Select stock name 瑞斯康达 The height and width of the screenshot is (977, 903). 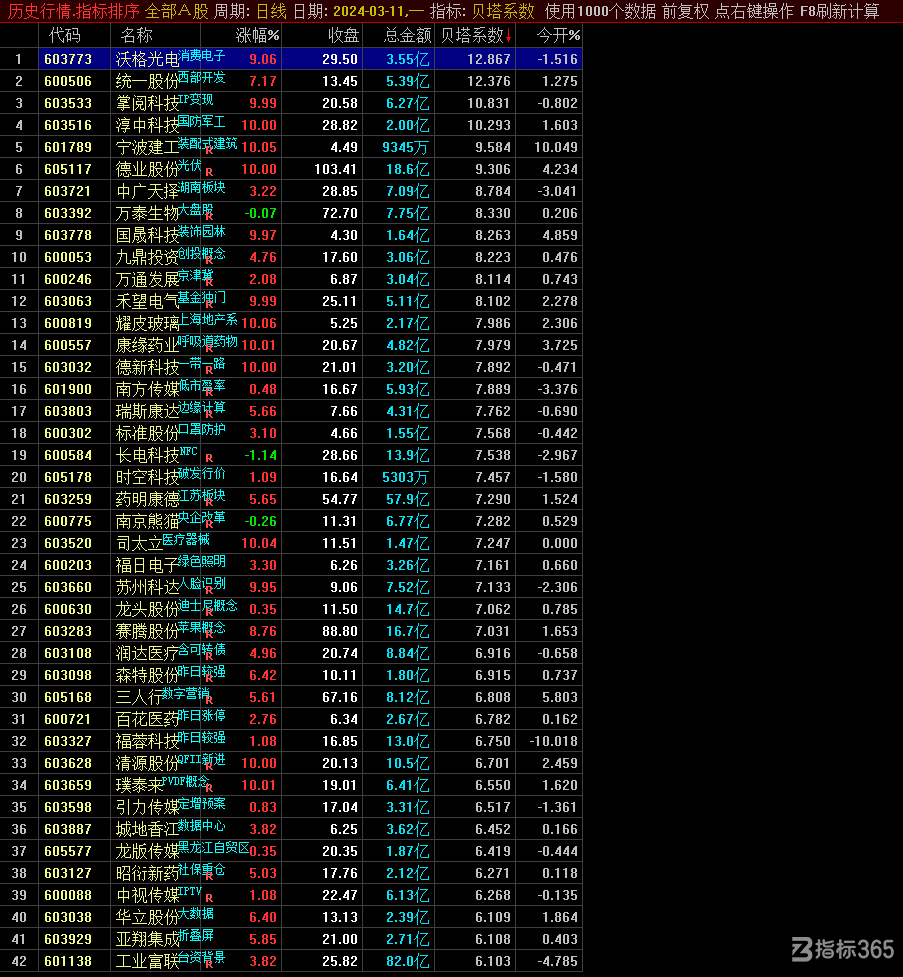(147, 411)
